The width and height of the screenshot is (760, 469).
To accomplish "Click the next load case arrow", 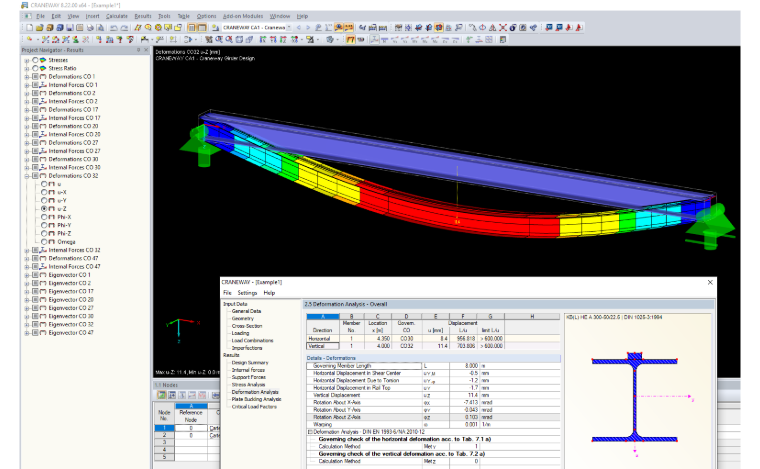I will tap(308, 28).
